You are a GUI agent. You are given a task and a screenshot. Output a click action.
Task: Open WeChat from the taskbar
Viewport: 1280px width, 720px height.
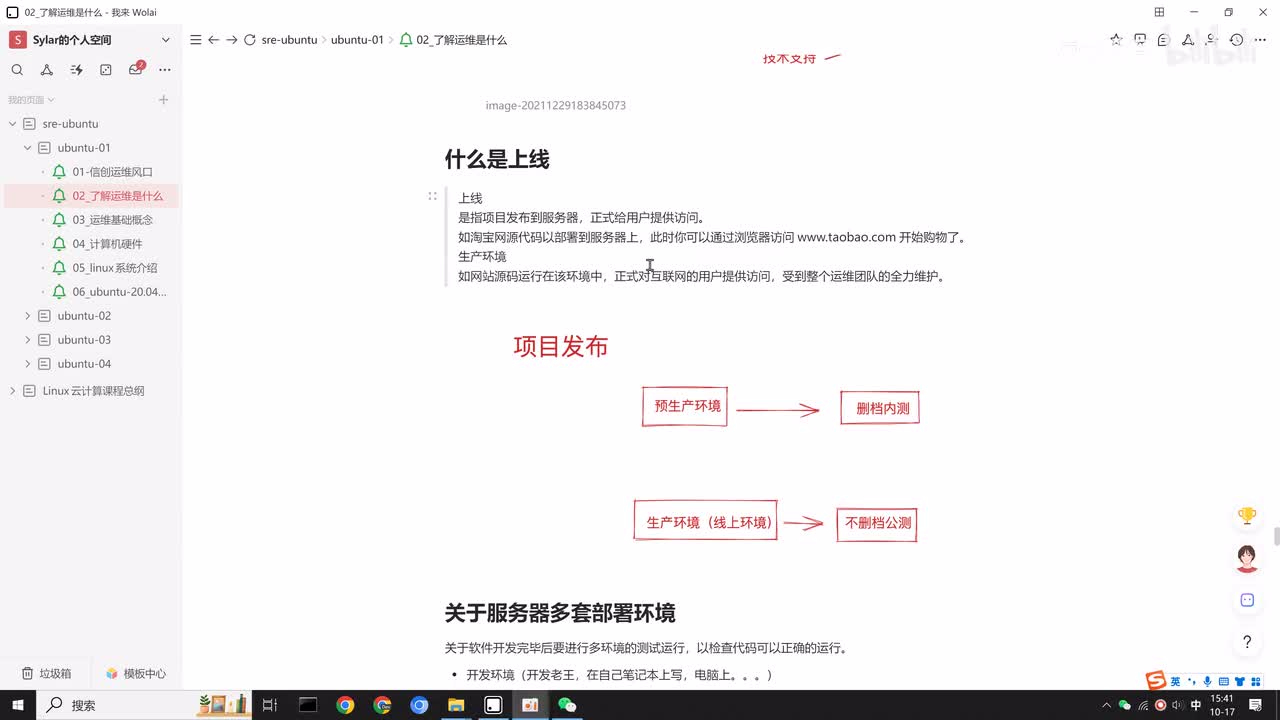tap(567, 705)
